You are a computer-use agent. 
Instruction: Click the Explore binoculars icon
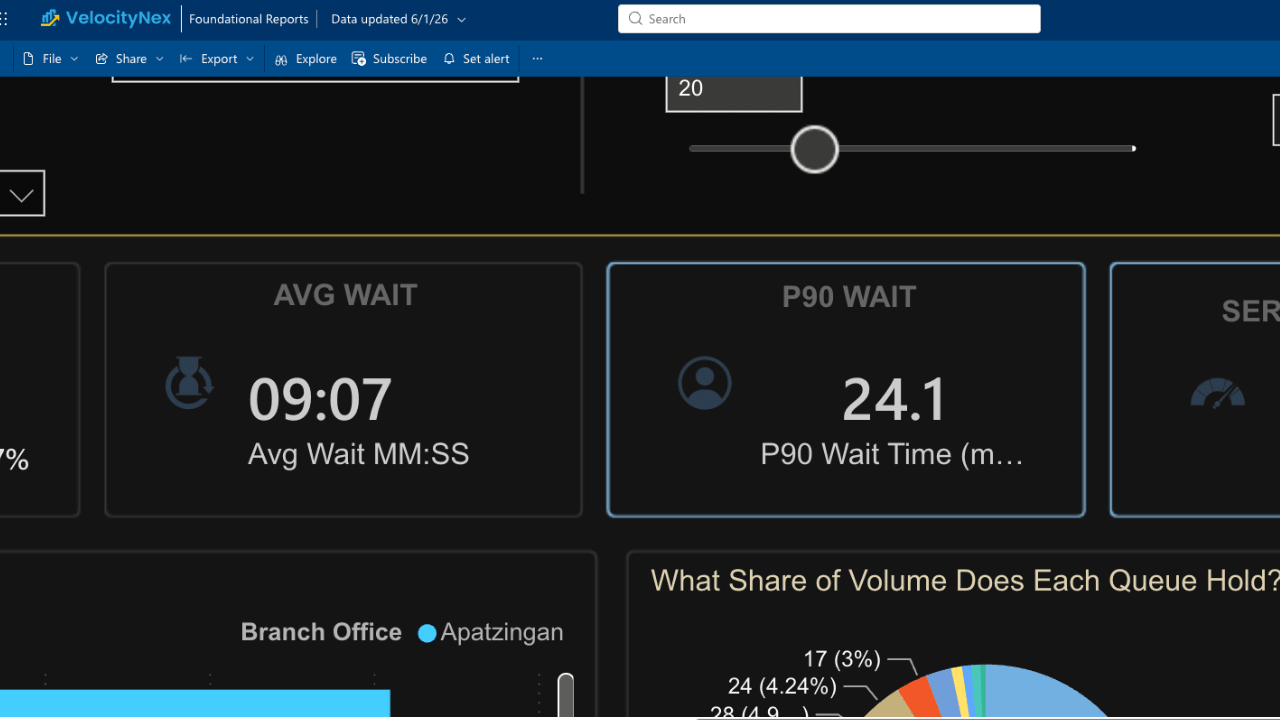[282, 59]
